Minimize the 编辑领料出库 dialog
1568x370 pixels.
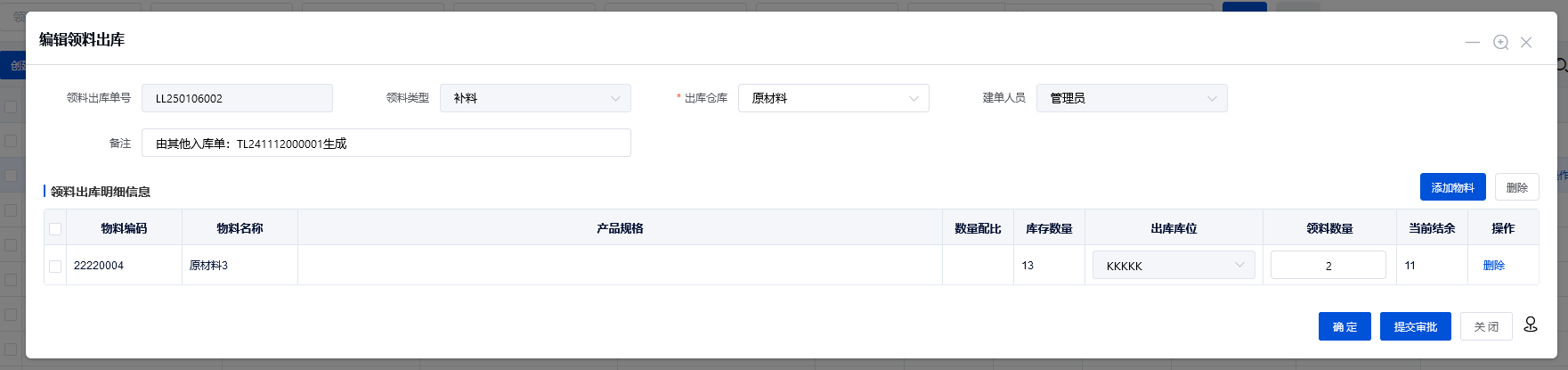click(x=1473, y=42)
